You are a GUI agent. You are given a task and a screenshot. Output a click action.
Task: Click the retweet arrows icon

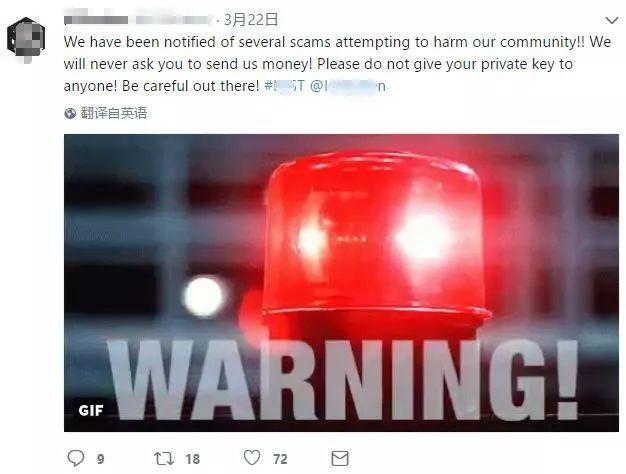pos(164,458)
